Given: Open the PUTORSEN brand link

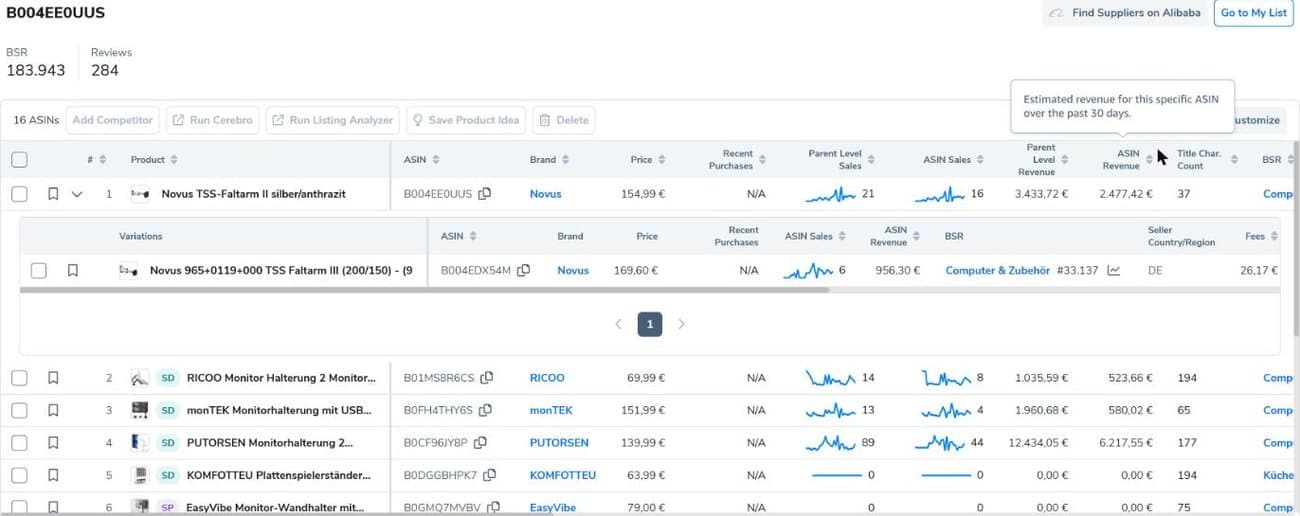Looking at the screenshot, I should [559, 442].
